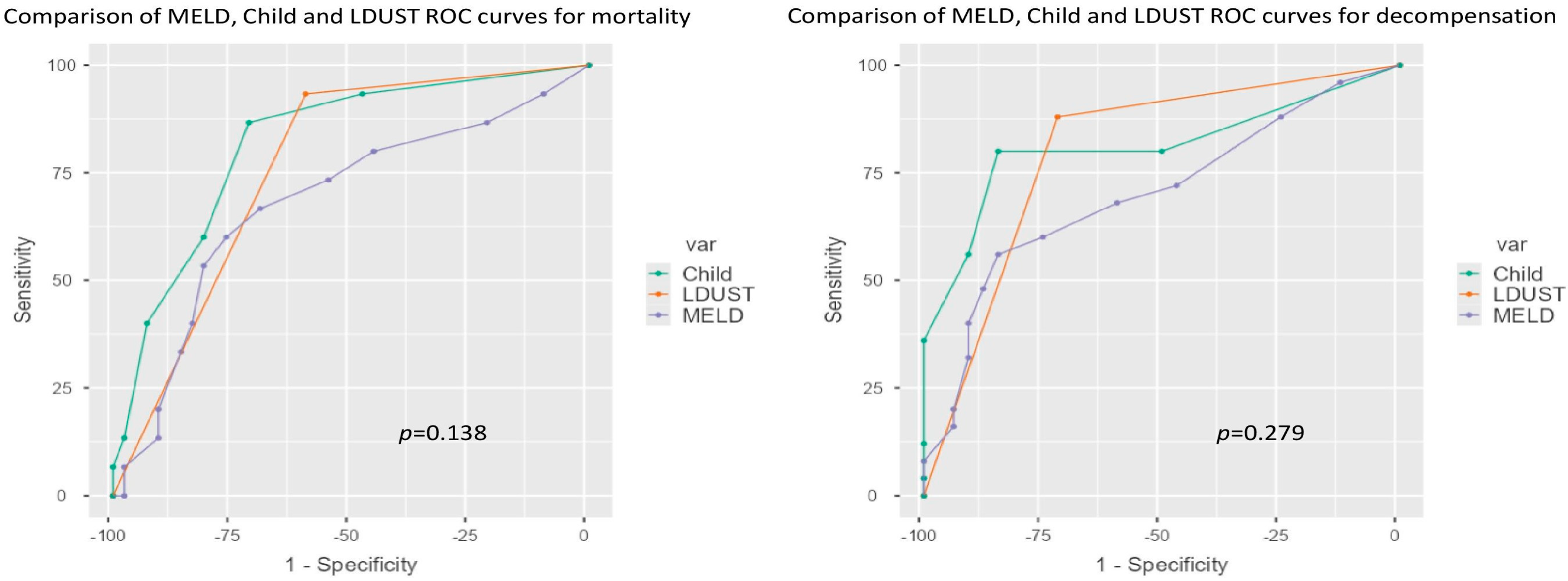Click the mortality ROC chart title
The width and height of the screenshot is (1568, 581).
tap(347, 16)
